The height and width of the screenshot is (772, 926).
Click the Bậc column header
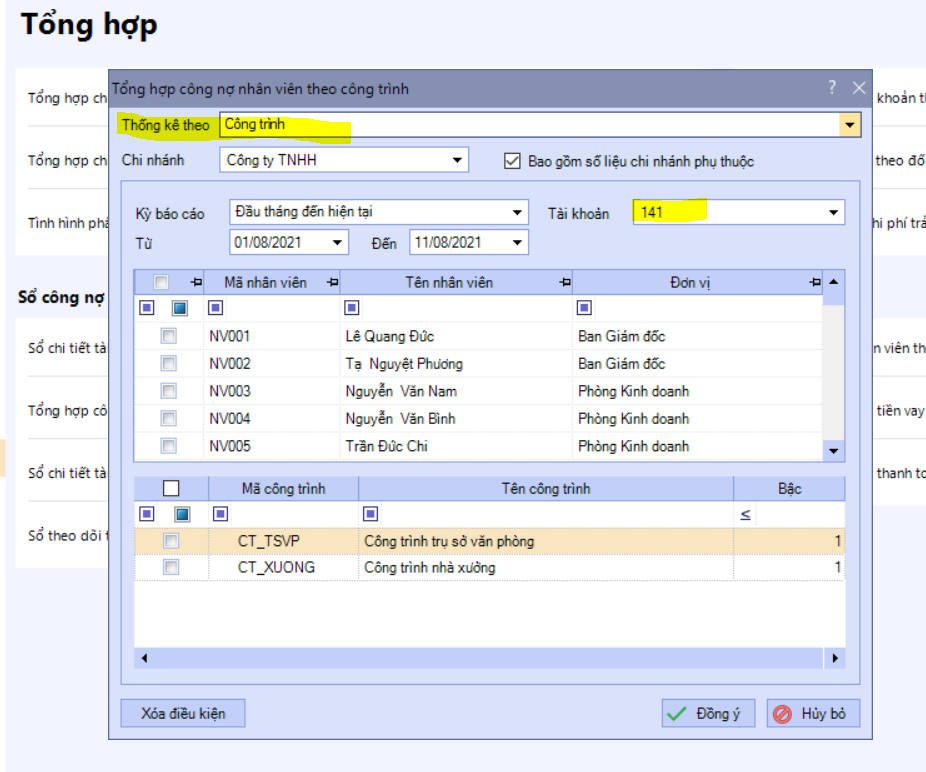[790, 488]
